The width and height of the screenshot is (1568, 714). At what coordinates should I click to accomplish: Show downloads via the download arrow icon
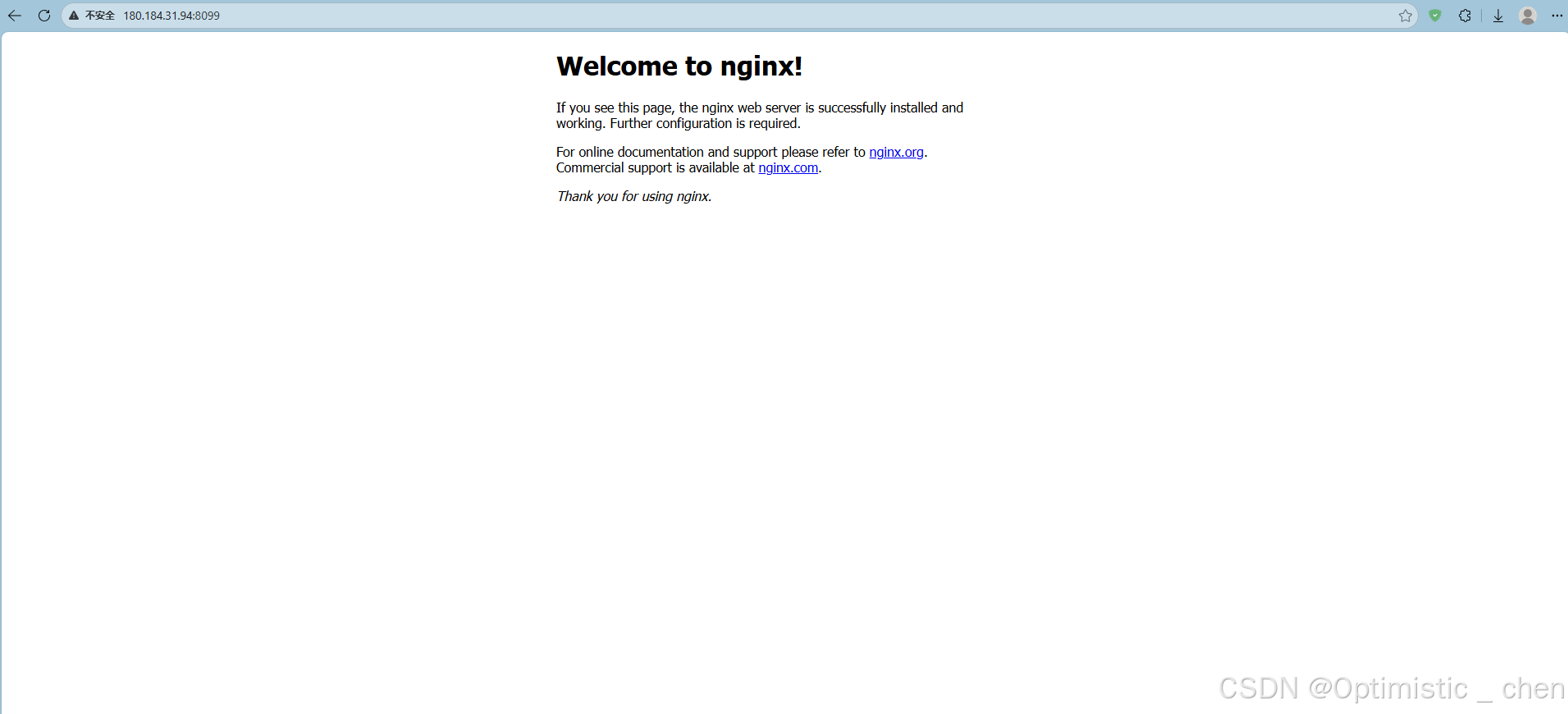[1497, 16]
